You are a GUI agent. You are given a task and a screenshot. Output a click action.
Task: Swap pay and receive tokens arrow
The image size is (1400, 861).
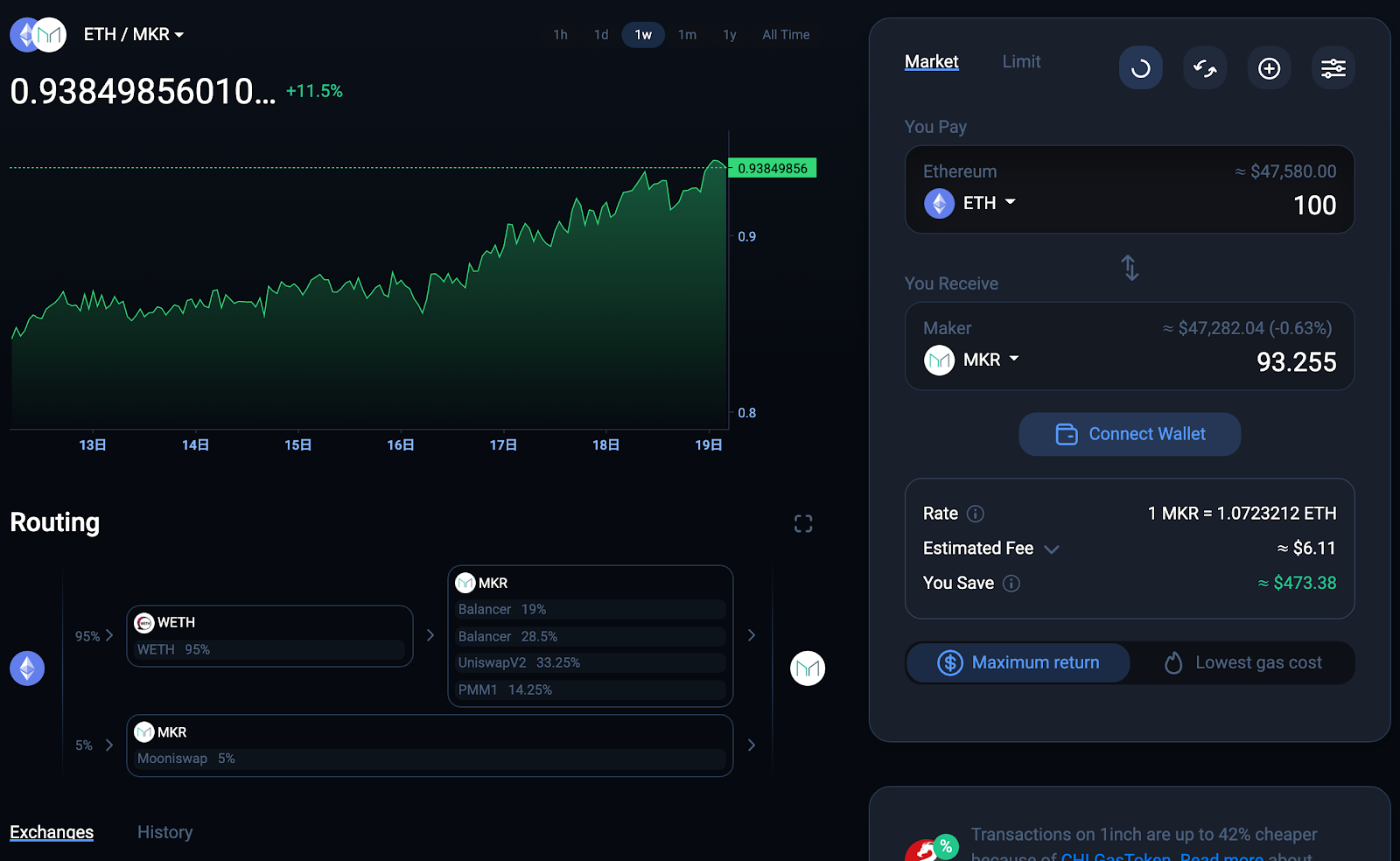click(1130, 268)
